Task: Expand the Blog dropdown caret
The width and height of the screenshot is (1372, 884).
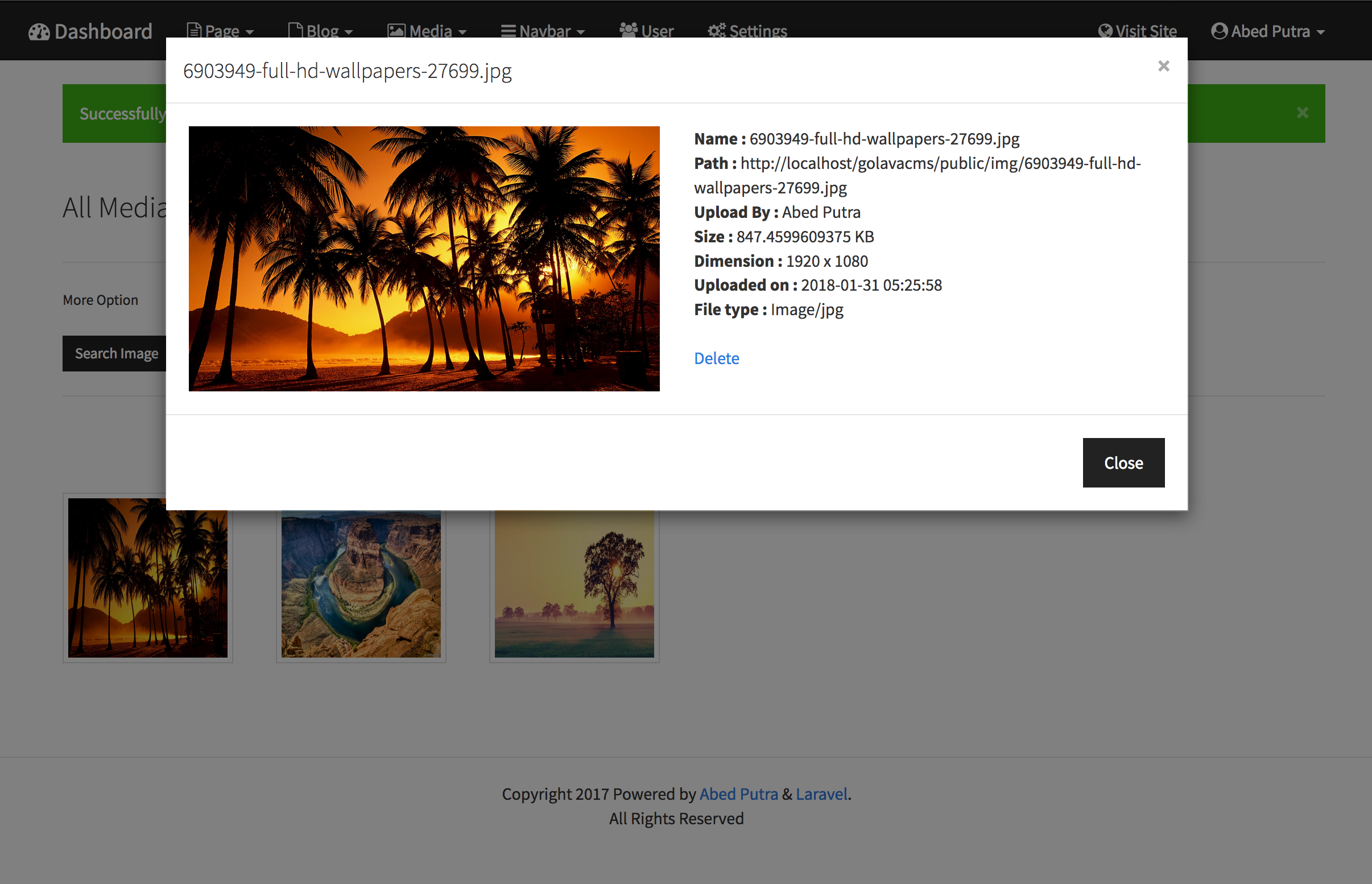Action: (349, 33)
